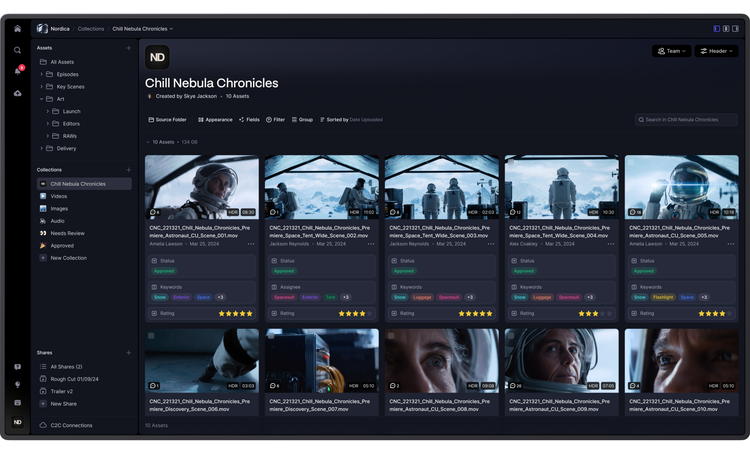Viewport: 750px width, 454px height.
Task: Click the Source Folder option
Action: point(167,120)
